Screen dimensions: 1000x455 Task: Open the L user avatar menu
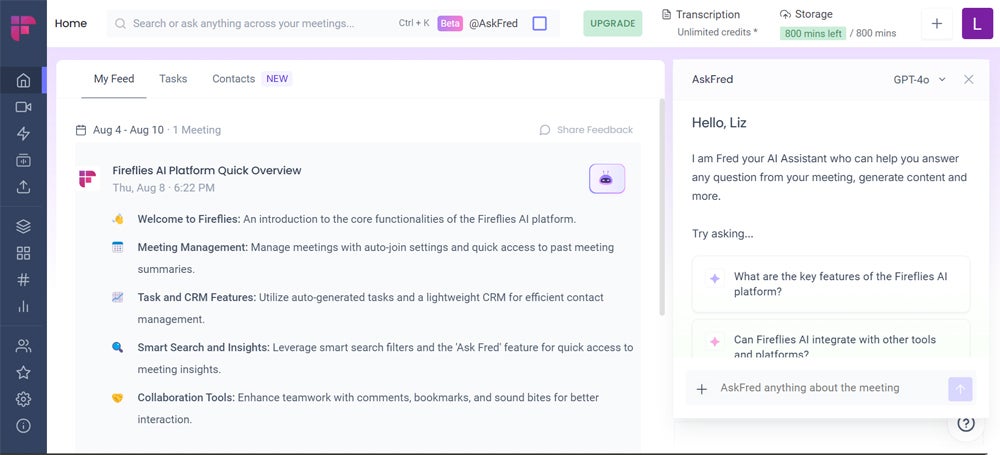pyautogui.click(x=977, y=23)
